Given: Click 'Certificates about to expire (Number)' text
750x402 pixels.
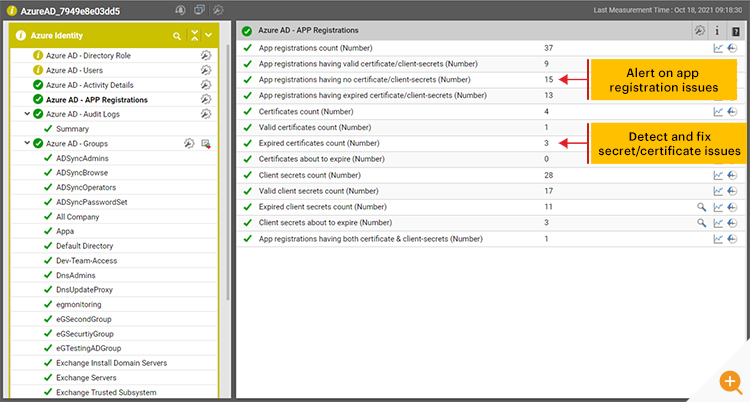Looking at the screenshot, I should point(321,159).
